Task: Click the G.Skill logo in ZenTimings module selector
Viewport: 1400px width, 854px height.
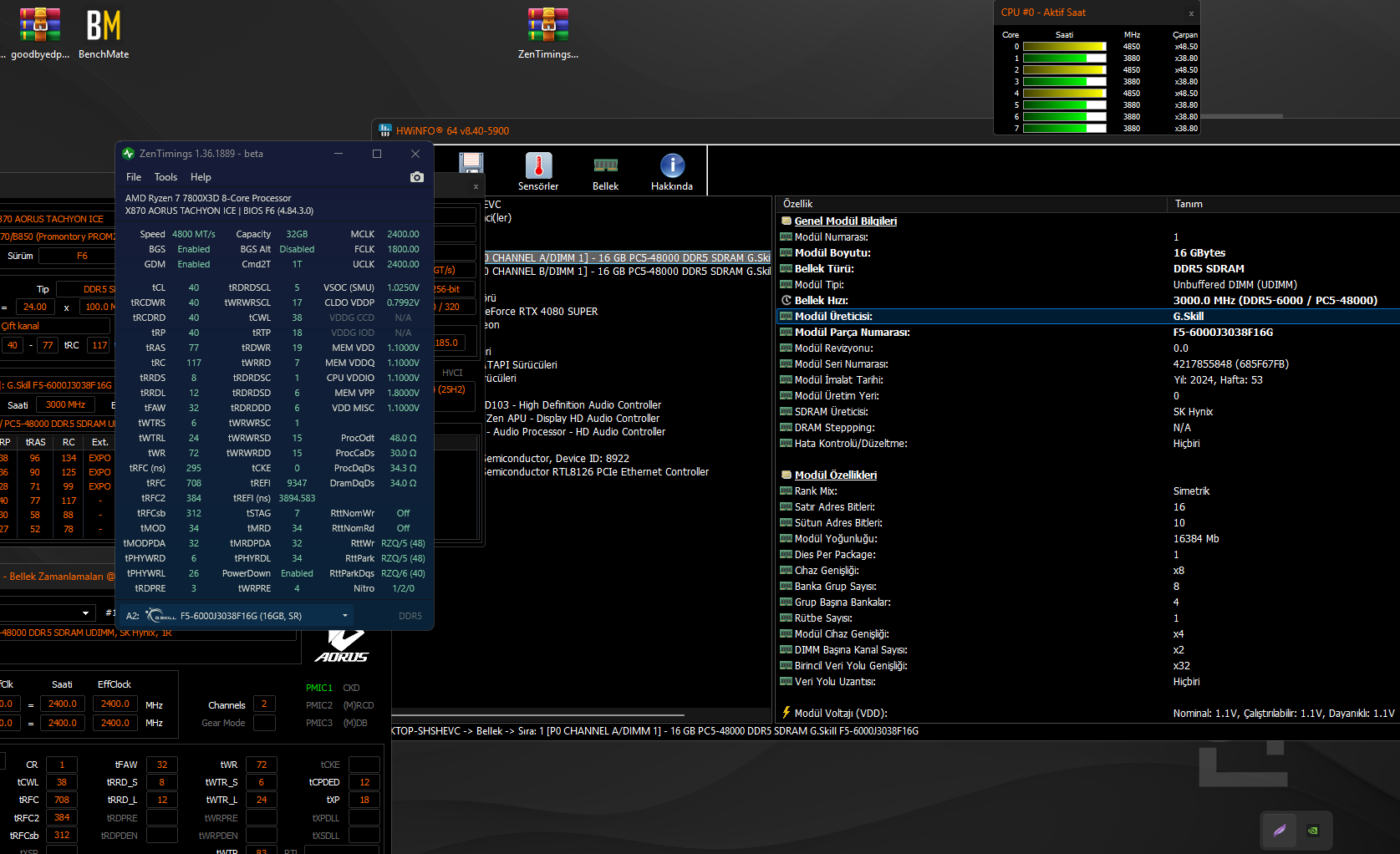Action: point(161,616)
